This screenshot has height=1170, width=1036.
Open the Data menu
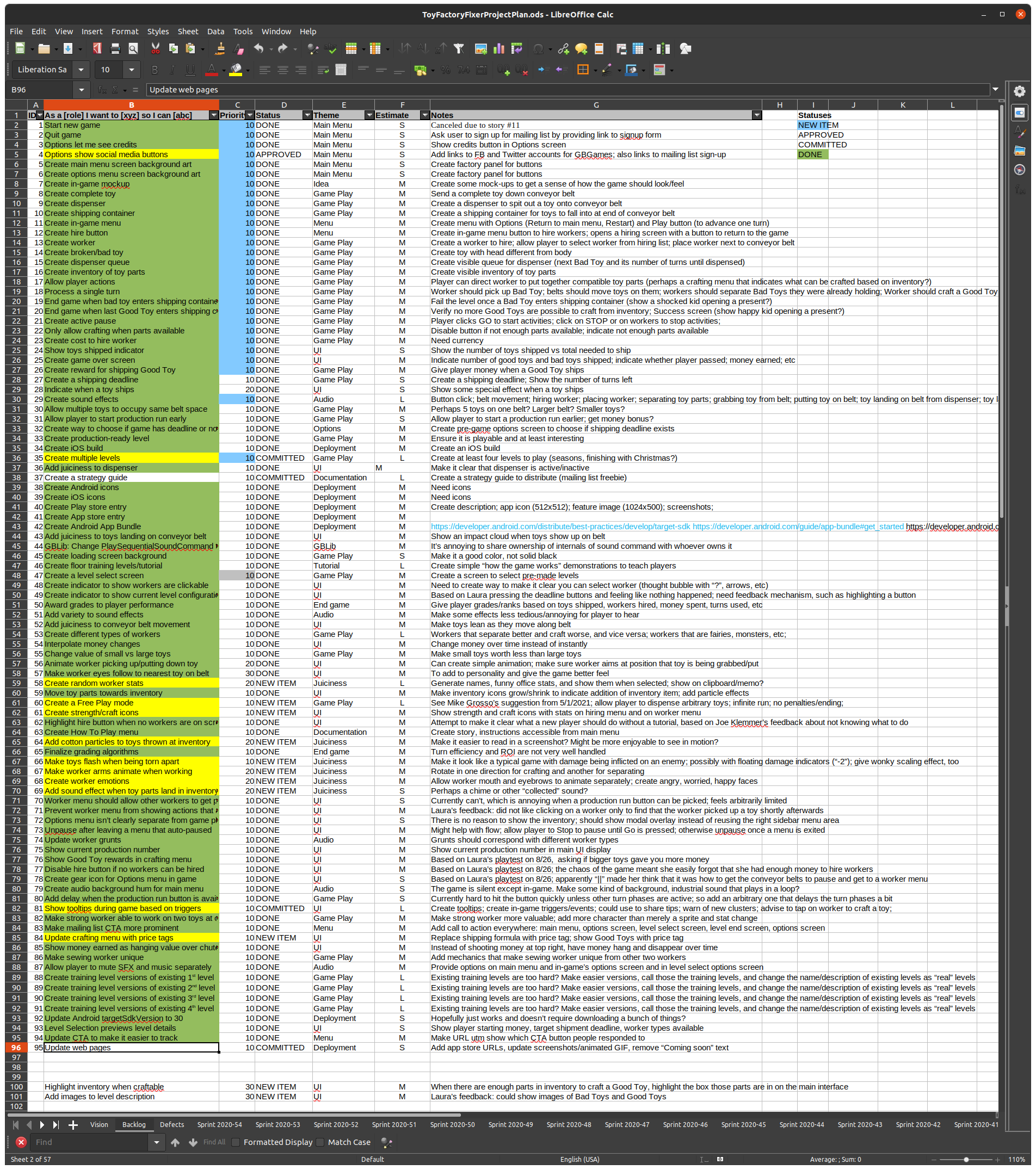coord(215,32)
